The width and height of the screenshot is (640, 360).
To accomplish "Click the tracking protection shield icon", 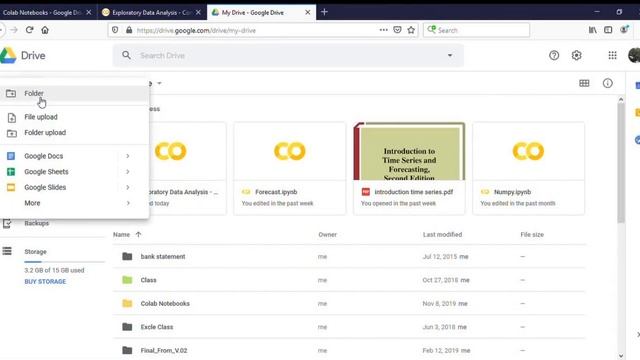I will pos(115,30).
